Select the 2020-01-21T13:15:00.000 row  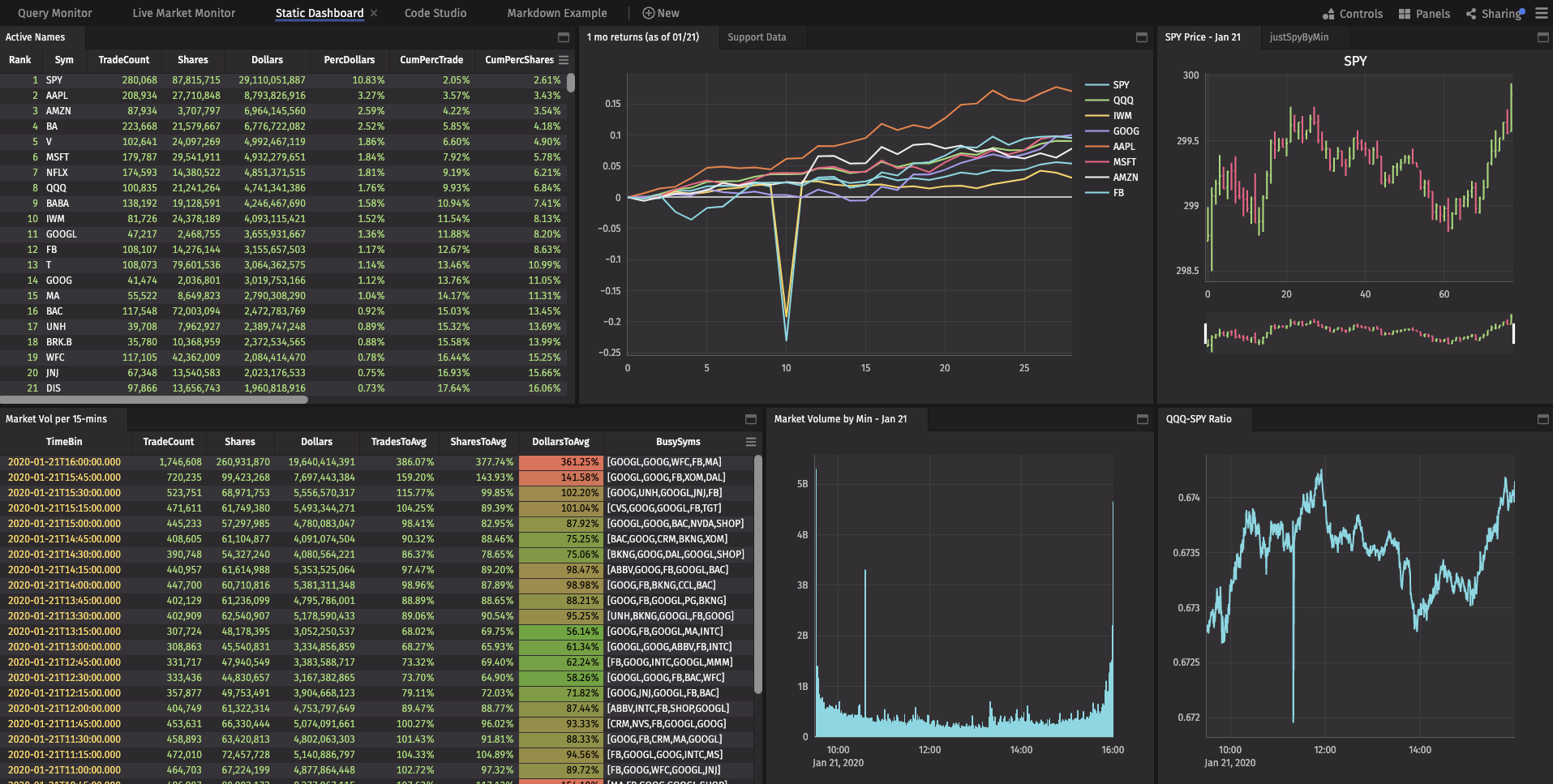pyautogui.click(x=377, y=632)
